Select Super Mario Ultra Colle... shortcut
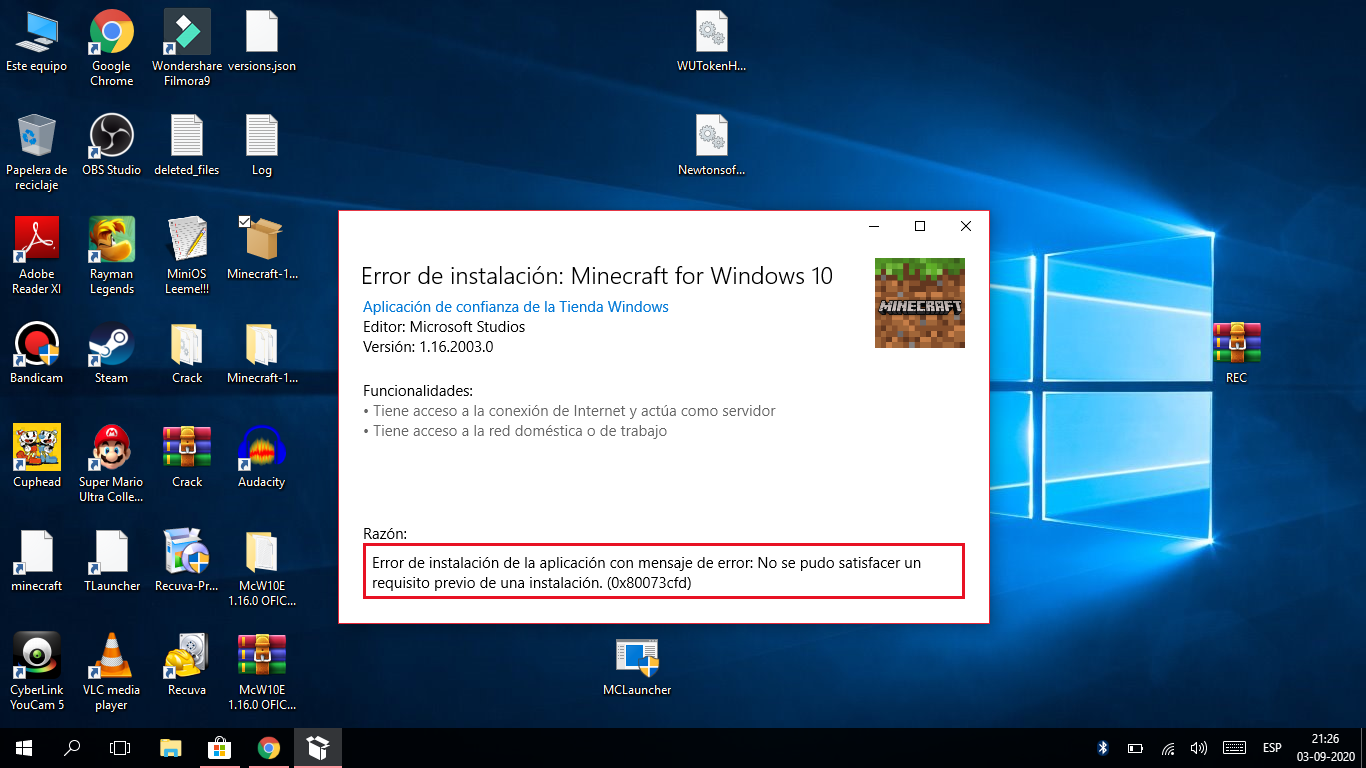Screen dimensions: 1366x768 point(111,464)
